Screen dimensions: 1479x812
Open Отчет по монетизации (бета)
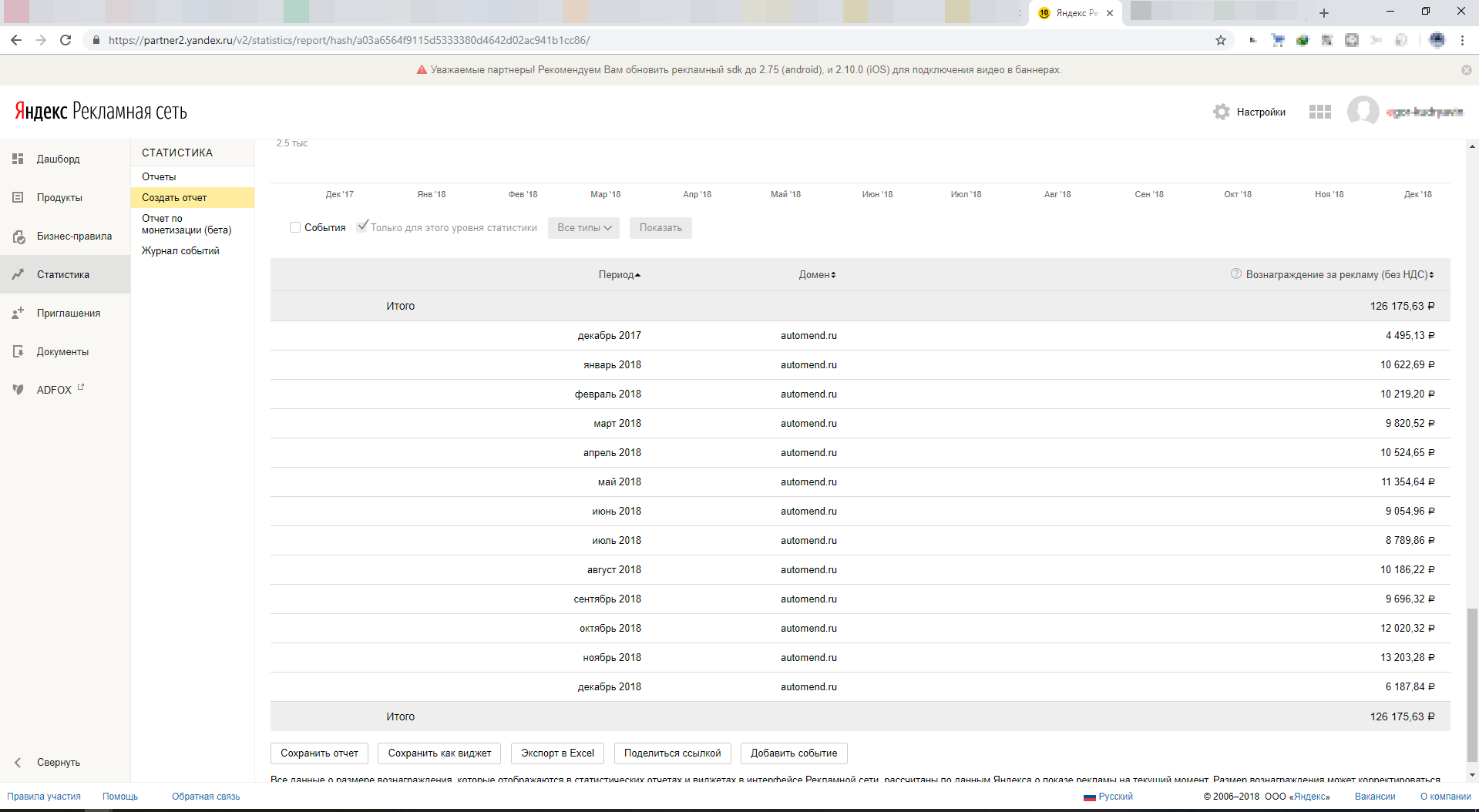187,224
